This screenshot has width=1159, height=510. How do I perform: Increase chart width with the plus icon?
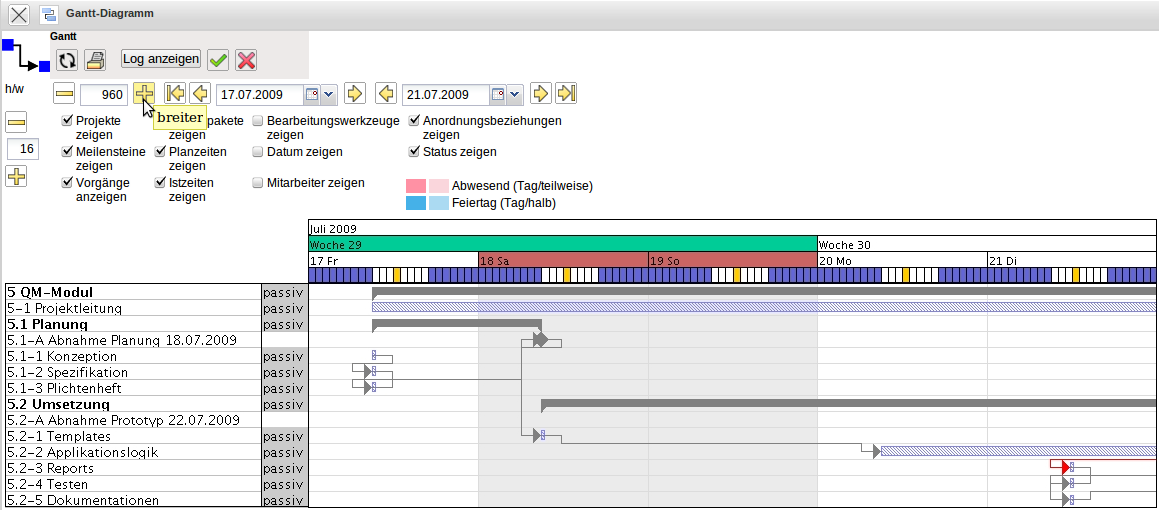[144, 94]
